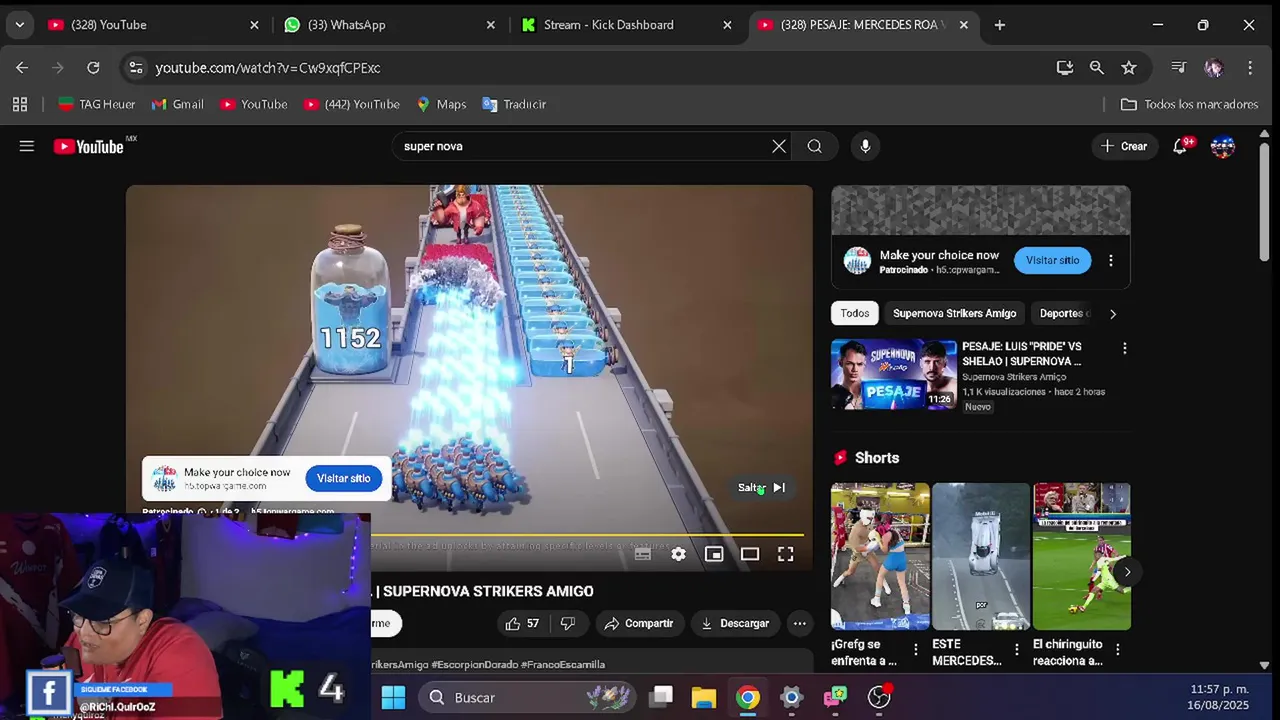Screen dimensions: 1280x720
Task: View site information icon in address bar
Action: click(136, 67)
